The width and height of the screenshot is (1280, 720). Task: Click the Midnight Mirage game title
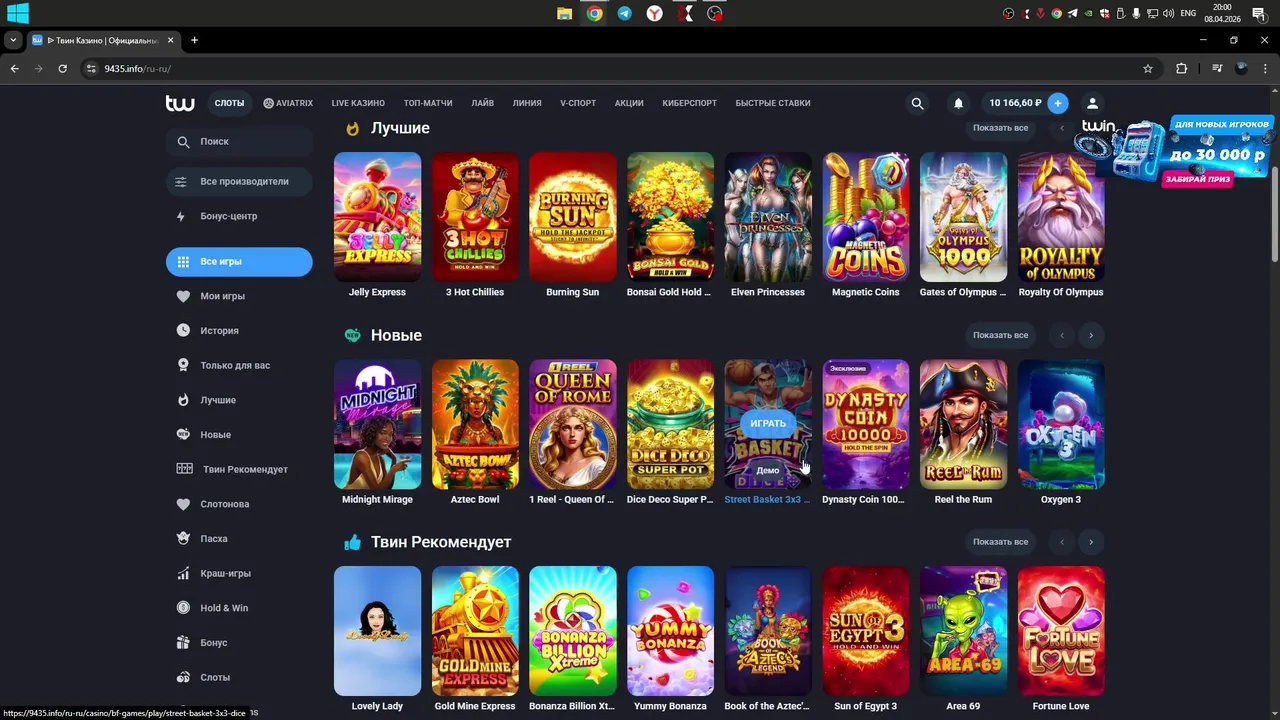point(377,499)
